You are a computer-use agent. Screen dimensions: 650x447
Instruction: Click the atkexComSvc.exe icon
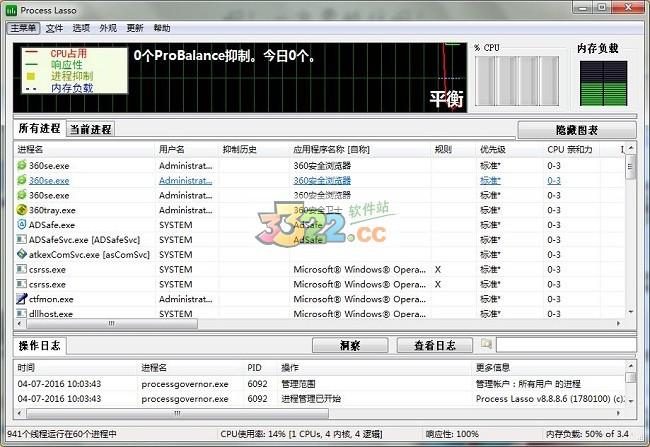coord(22,254)
